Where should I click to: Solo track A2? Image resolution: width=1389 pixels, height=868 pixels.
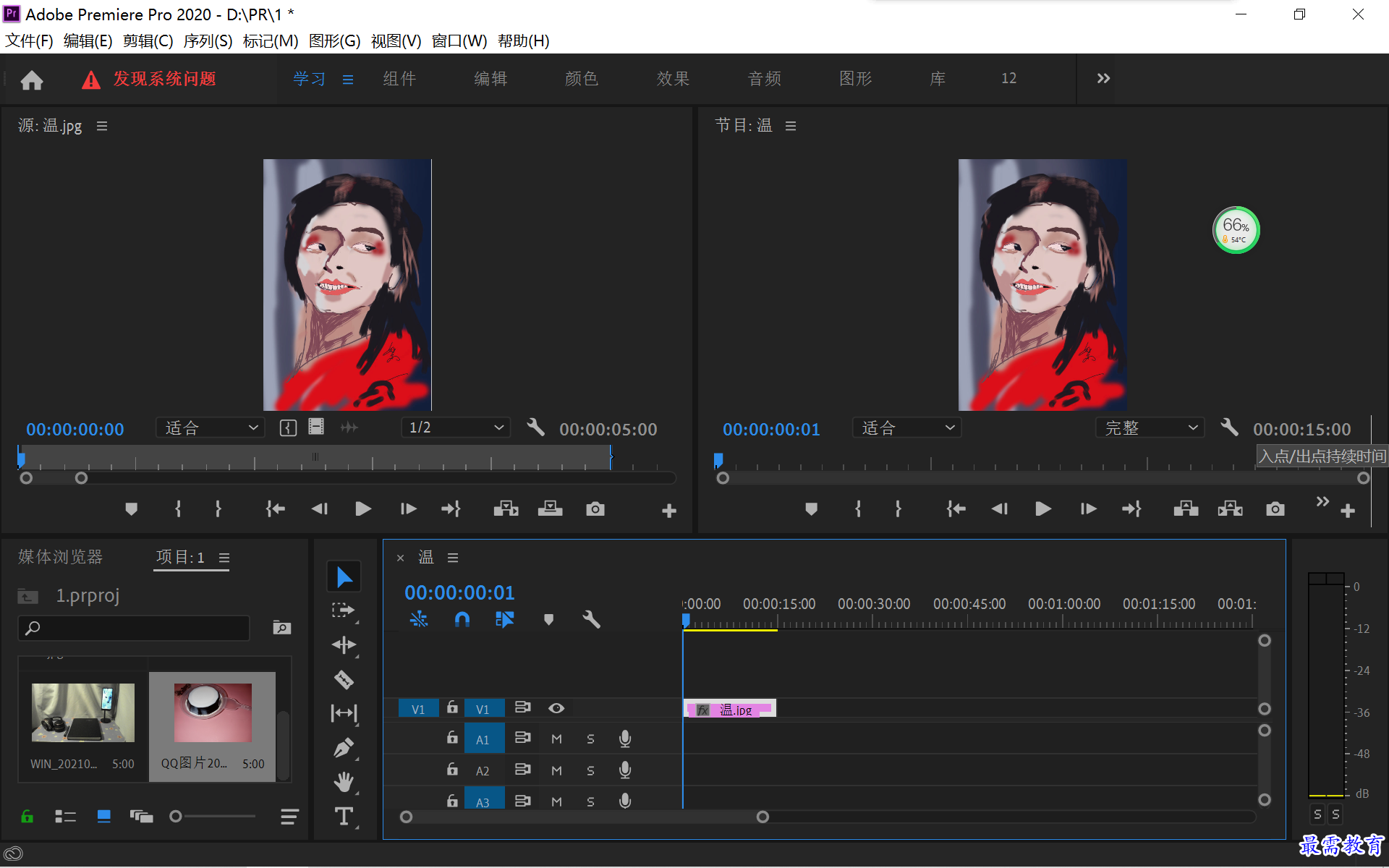click(x=590, y=771)
